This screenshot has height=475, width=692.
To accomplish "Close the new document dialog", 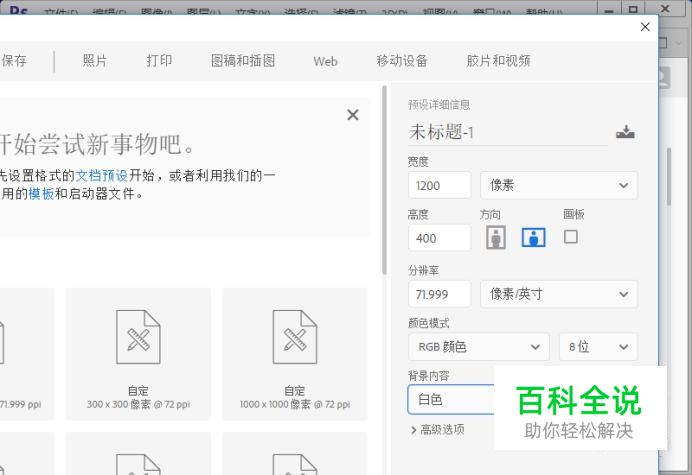I will click(x=645, y=27).
